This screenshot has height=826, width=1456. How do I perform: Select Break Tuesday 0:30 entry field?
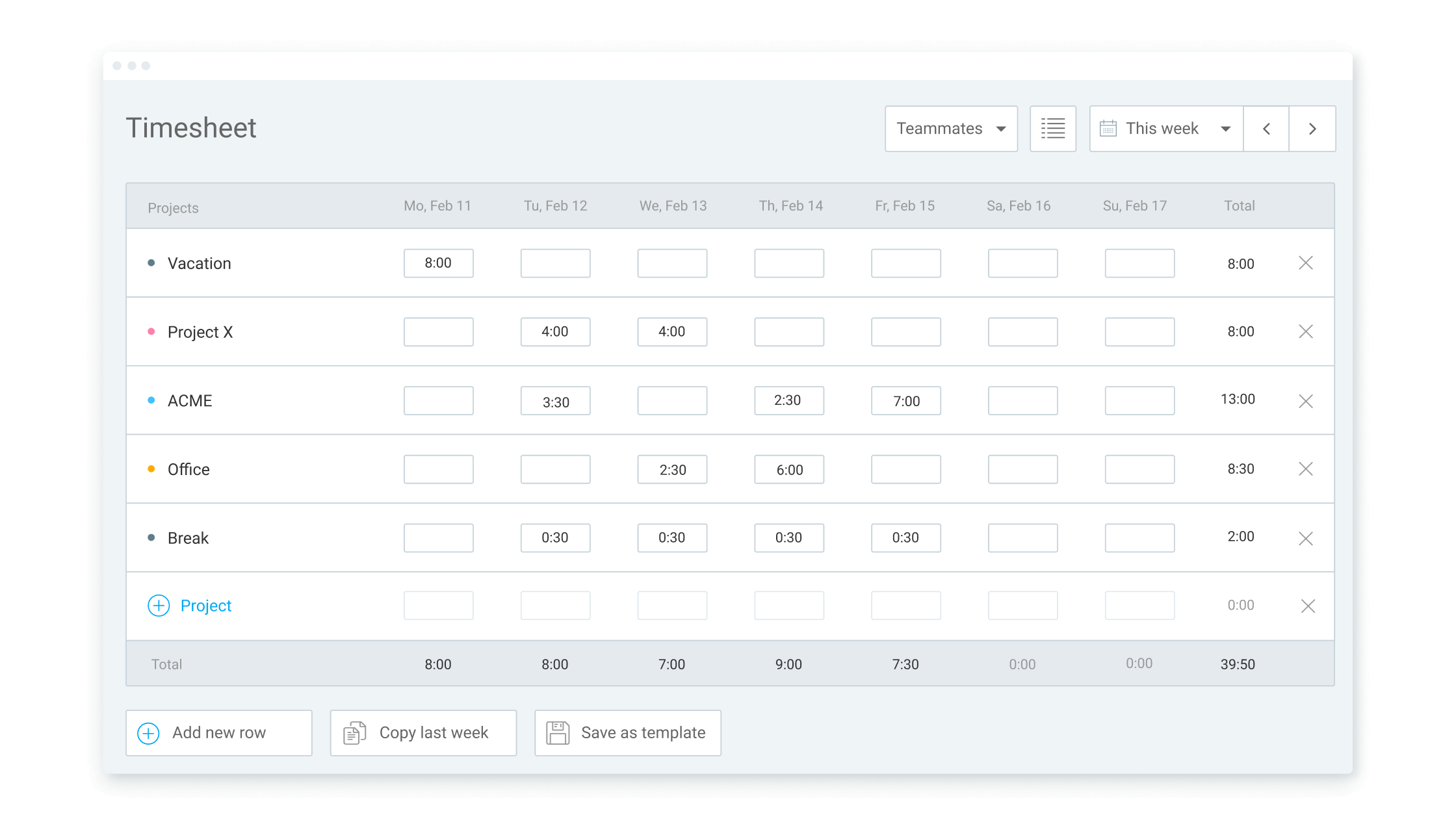point(555,538)
